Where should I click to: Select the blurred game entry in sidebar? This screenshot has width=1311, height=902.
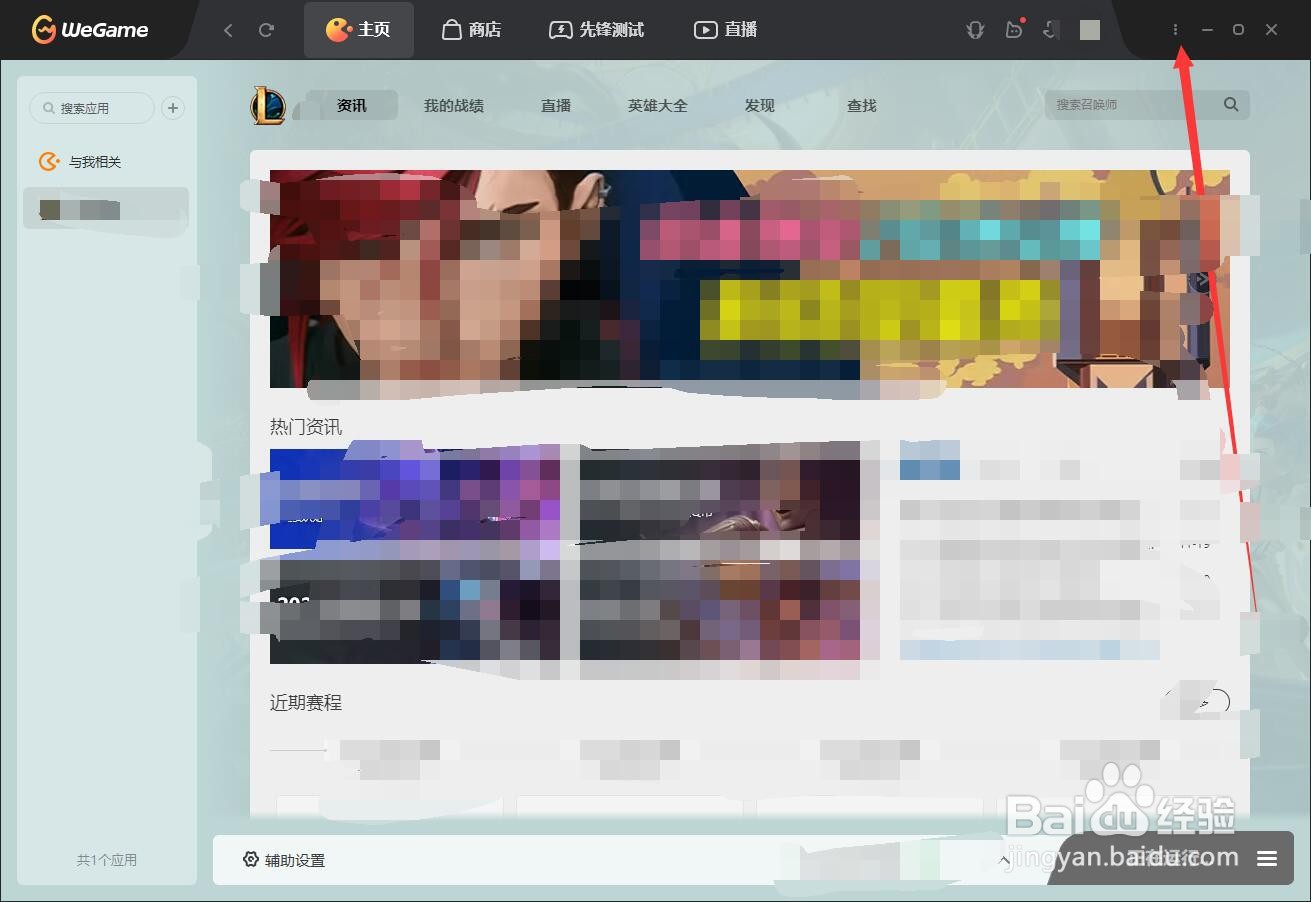pos(106,208)
